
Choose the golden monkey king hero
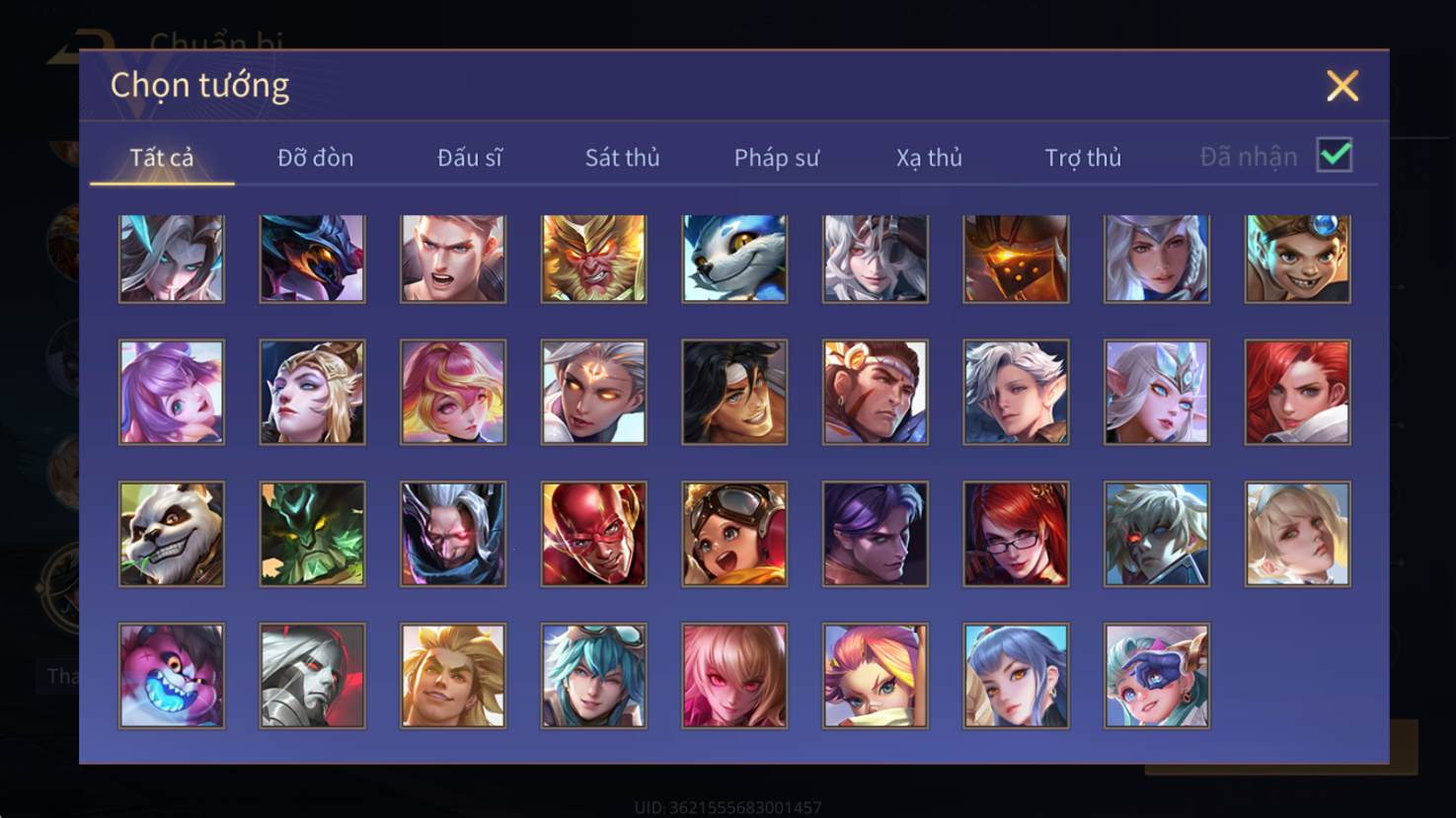[x=593, y=259]
